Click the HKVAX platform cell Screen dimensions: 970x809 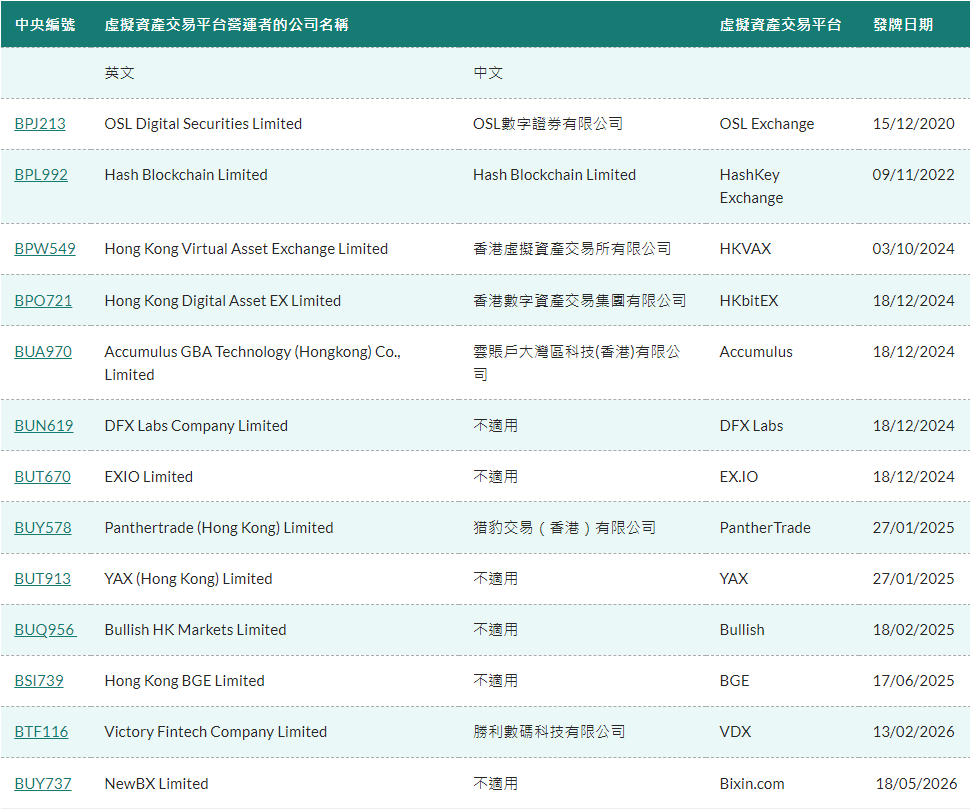745,249
